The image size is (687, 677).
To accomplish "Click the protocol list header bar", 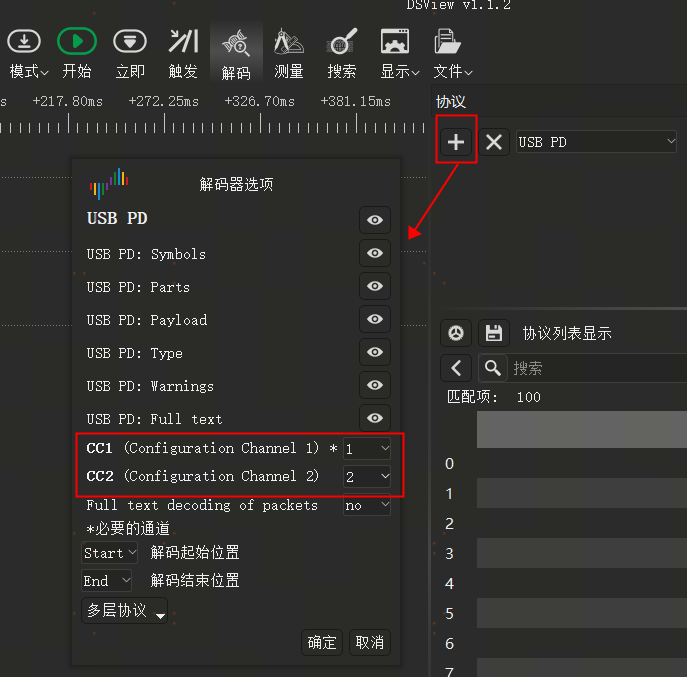I will tap(582, 429).
